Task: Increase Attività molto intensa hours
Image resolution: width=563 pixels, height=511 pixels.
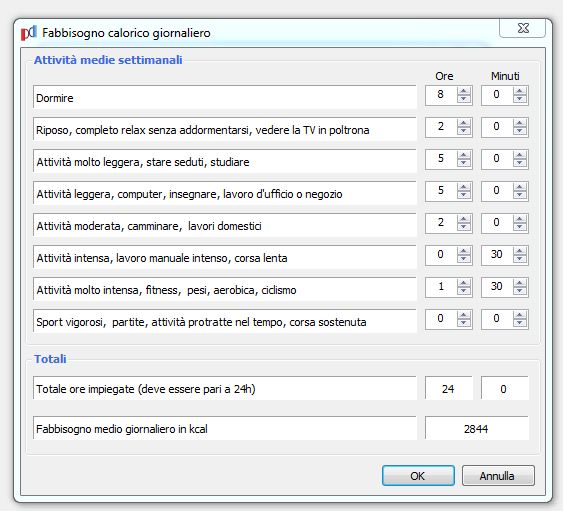Action: pos(464,283)
